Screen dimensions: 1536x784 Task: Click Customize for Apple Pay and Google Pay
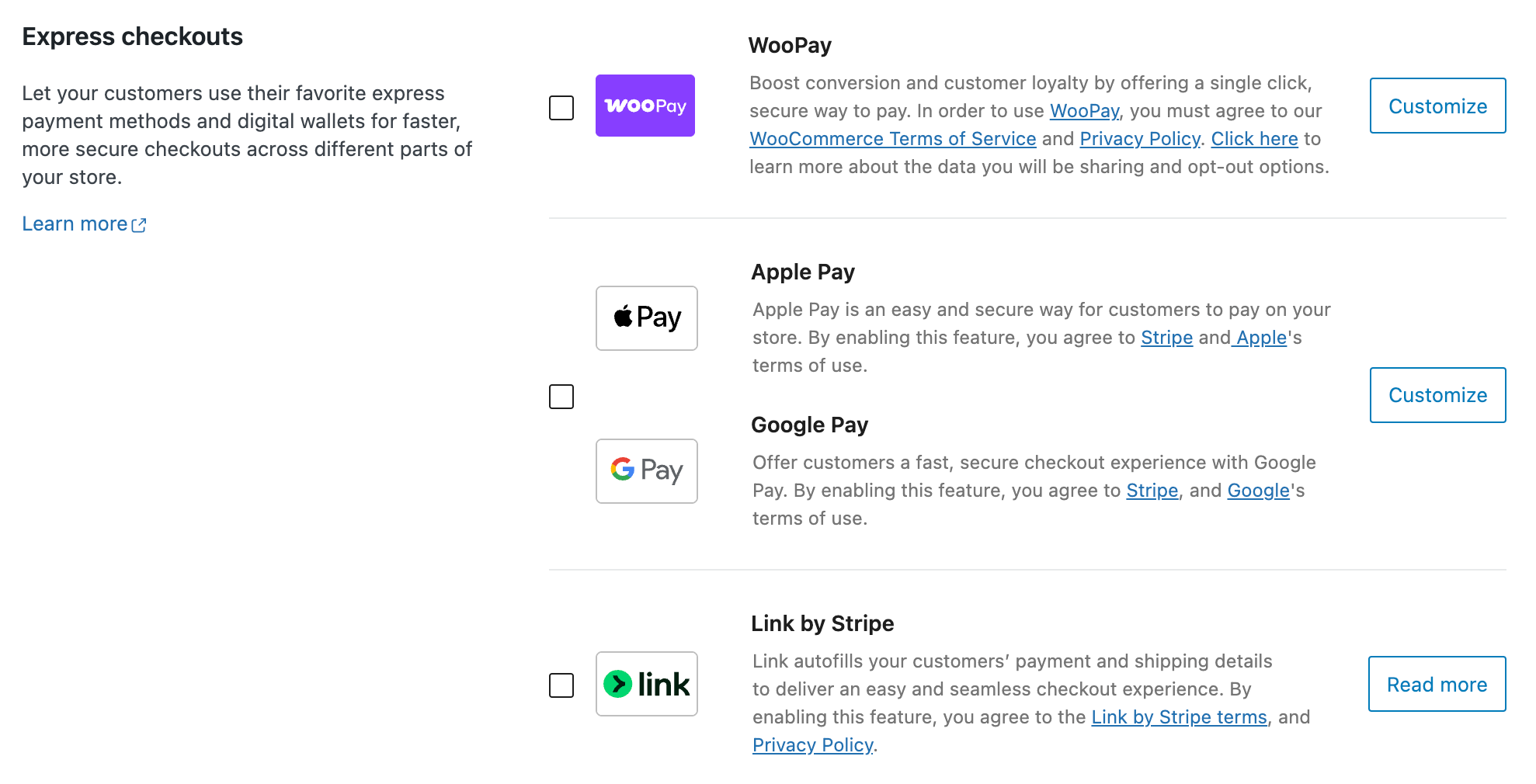pyautogui.click(x=1437, y=394)
